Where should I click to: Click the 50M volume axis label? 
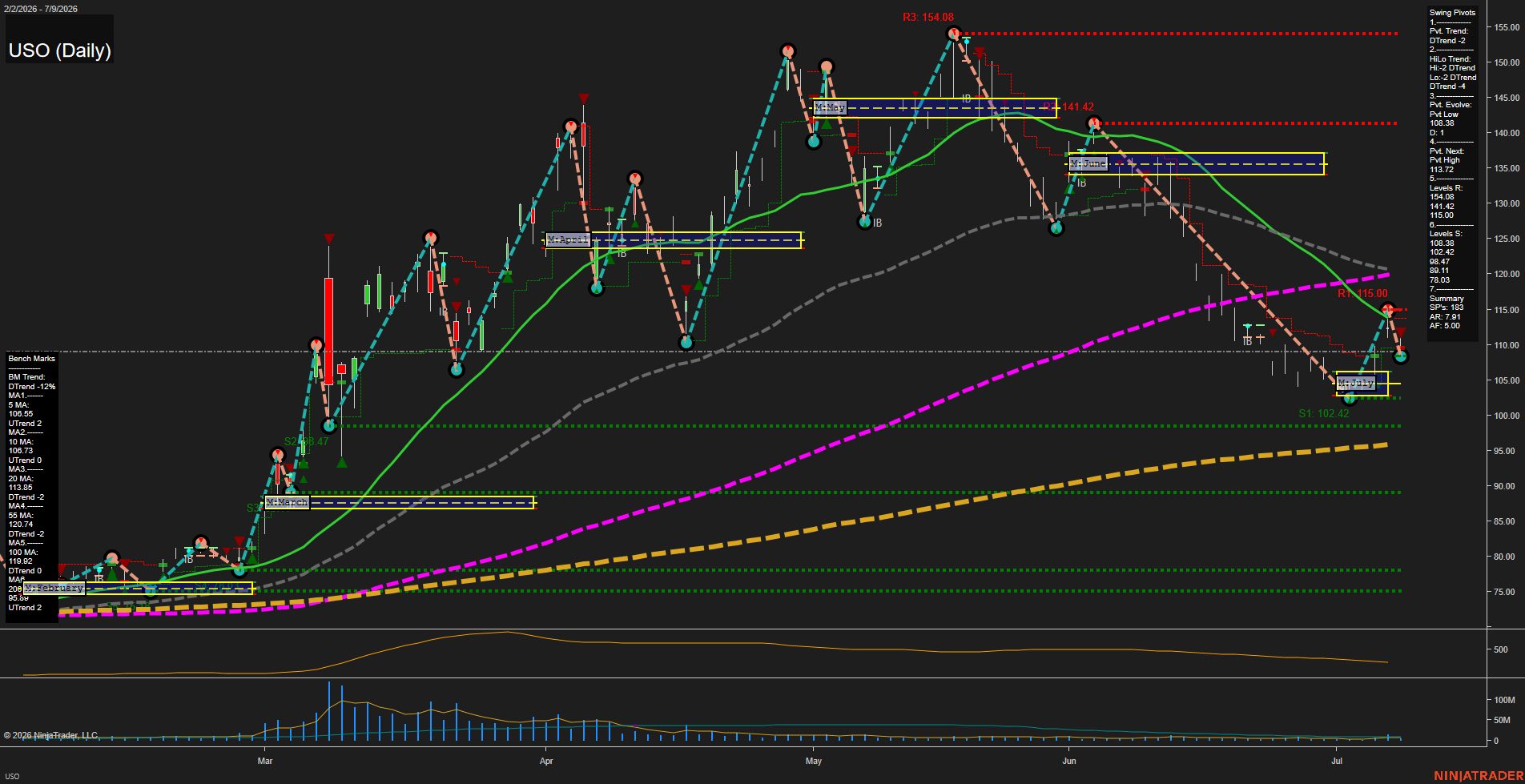tap(1502, 720)
